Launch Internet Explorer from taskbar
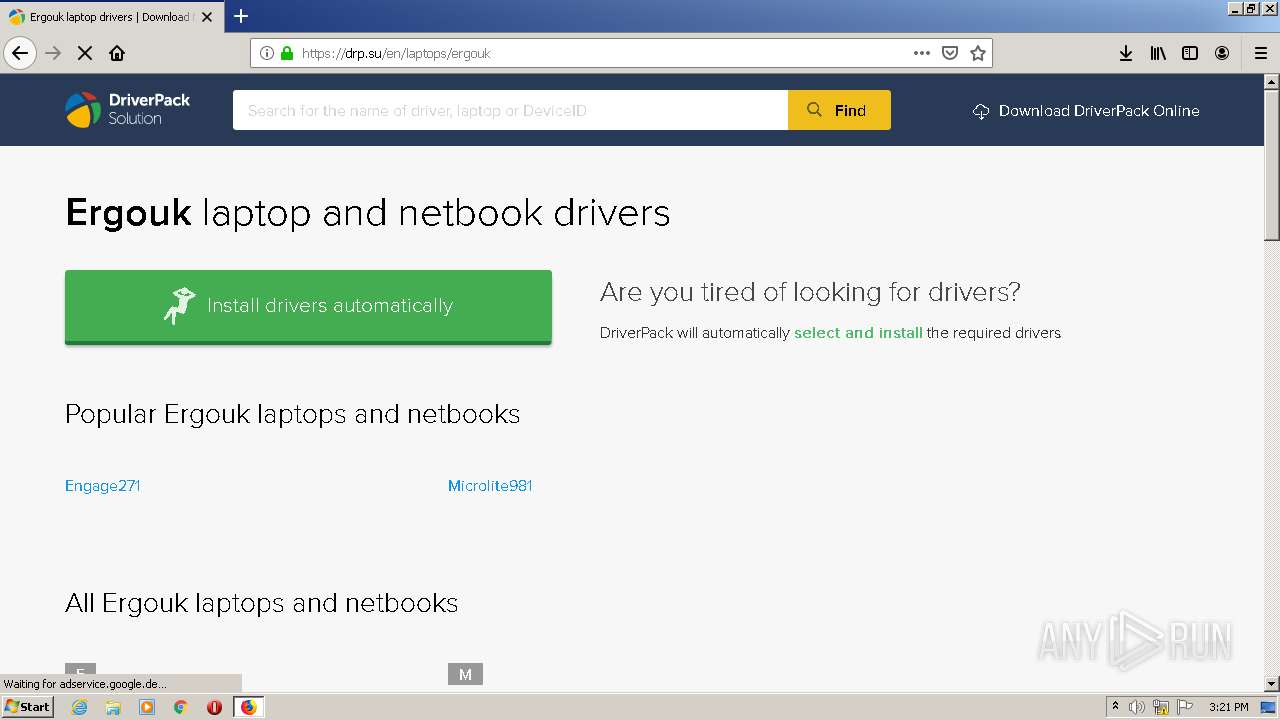Screen dimensions: 1280x720 (x=80, y=707)
